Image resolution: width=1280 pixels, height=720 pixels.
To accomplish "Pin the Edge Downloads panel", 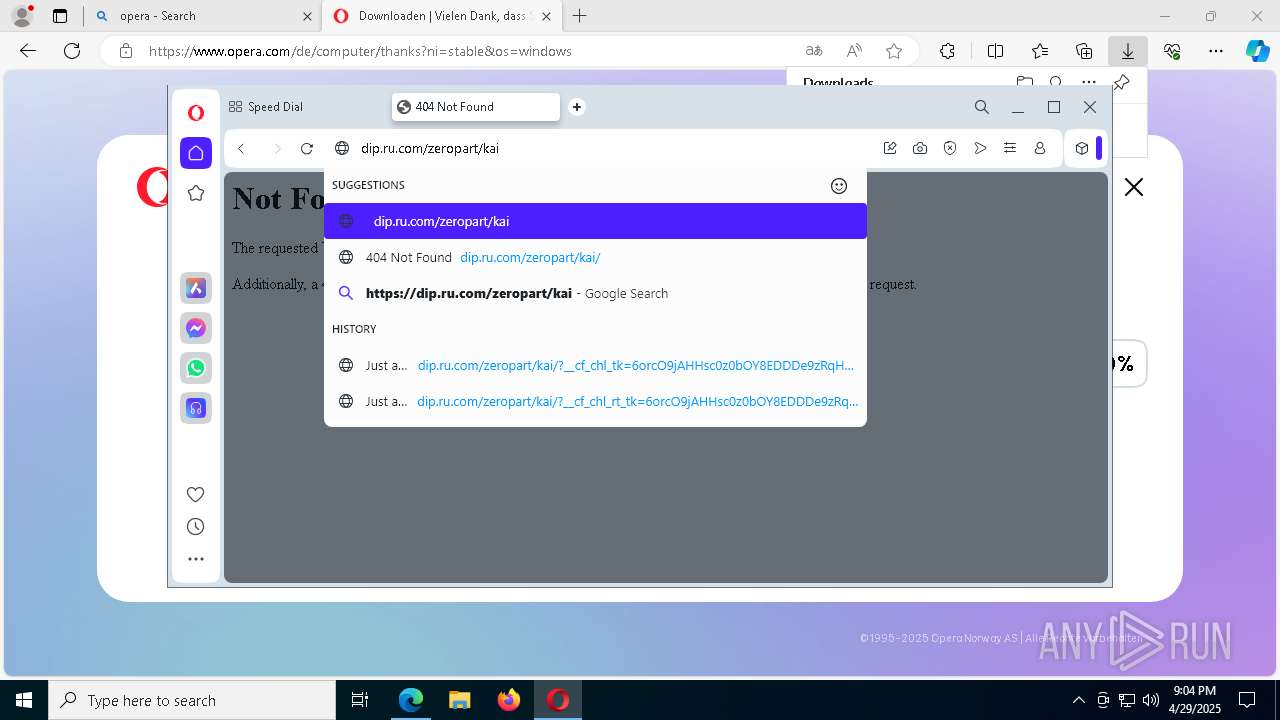I will pyautogui.click(x=1122, y=83).
